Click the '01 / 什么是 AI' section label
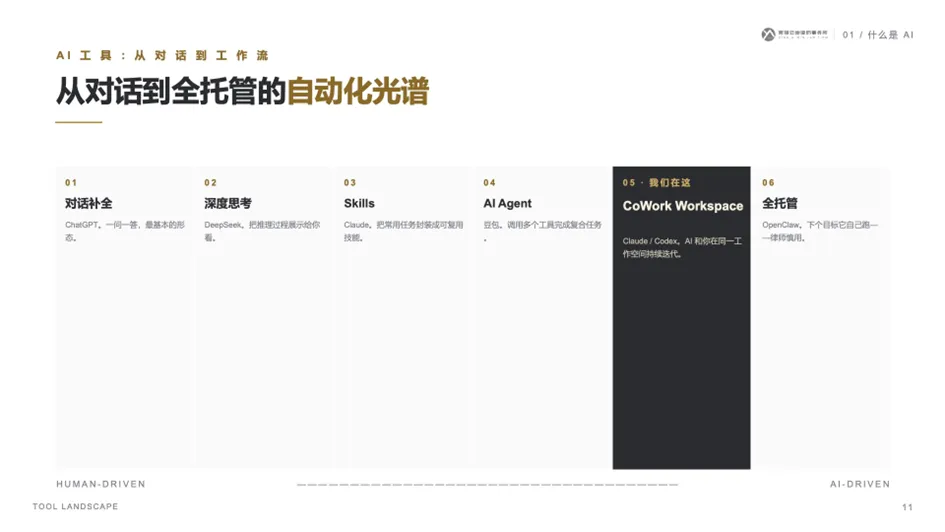 pos(878,35)
